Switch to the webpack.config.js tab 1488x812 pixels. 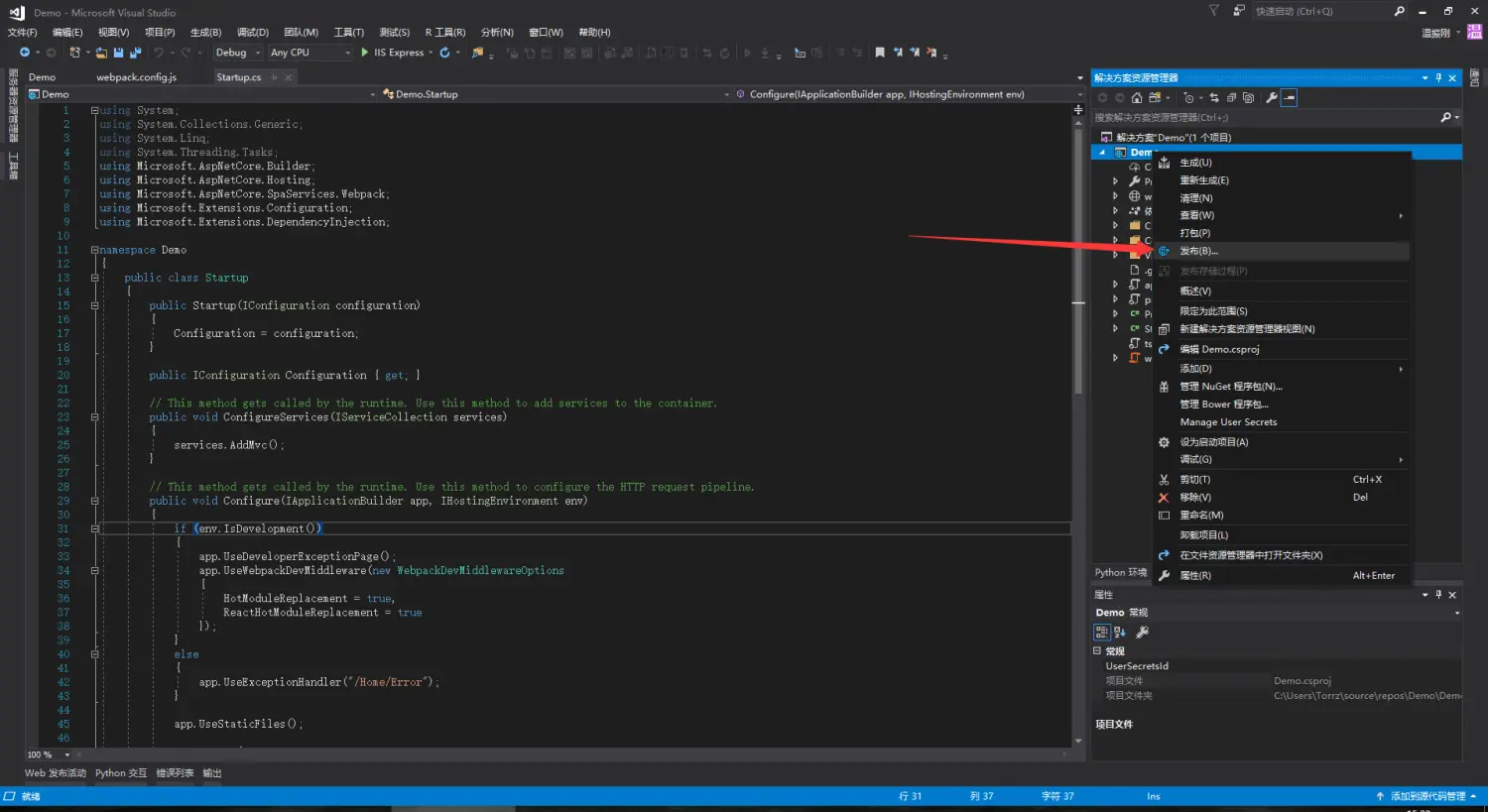pyautogui.click(x=137, y=77)
